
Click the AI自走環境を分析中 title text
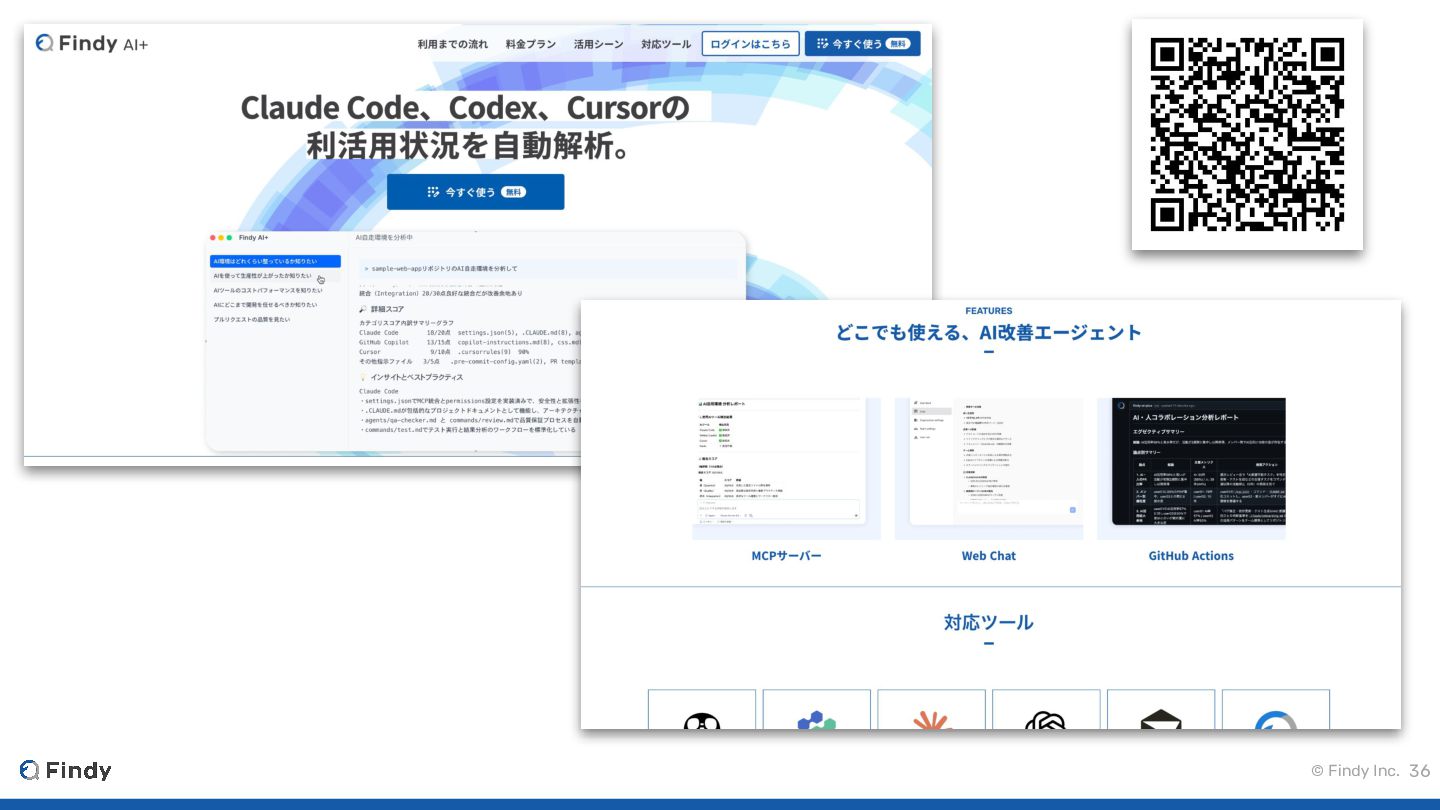[385, 238]
